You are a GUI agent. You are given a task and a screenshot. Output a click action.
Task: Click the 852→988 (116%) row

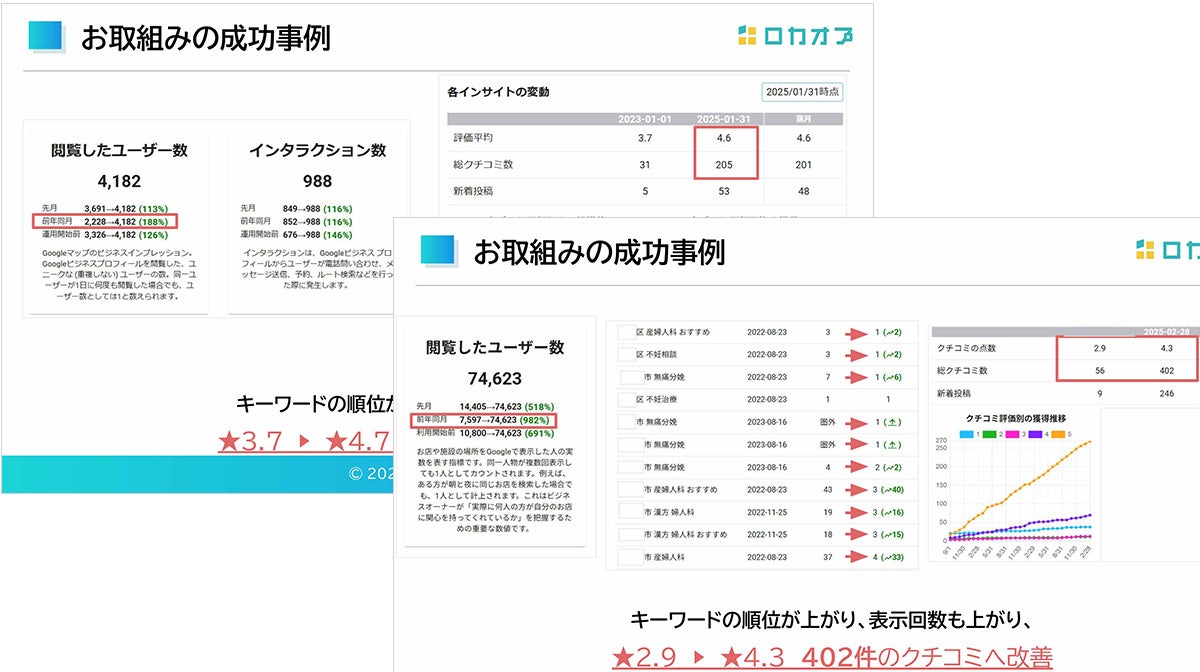point(299,221)
